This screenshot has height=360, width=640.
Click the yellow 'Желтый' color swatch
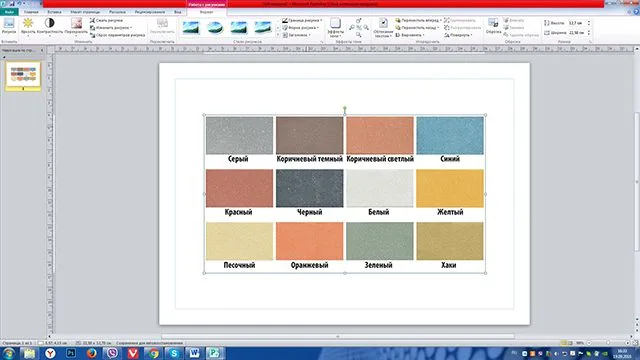[450, 189]
